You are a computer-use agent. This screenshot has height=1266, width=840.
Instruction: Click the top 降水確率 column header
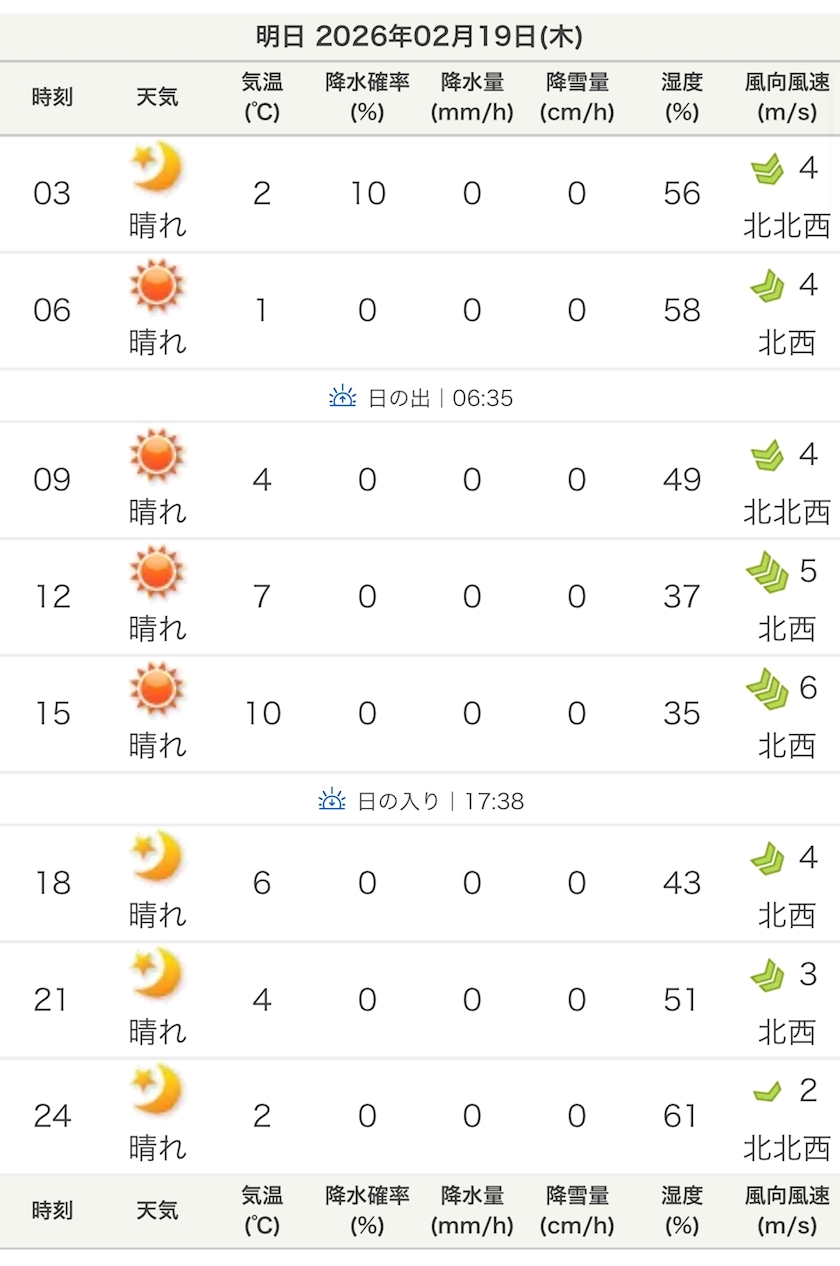pos(367,97)
